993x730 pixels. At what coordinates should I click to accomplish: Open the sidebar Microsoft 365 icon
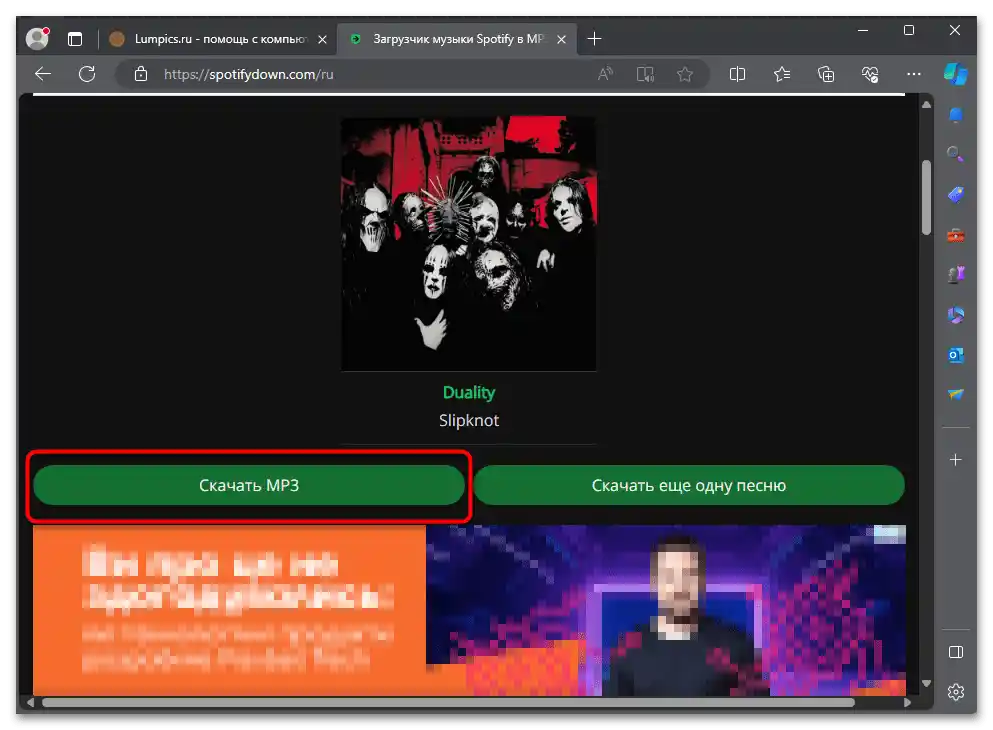click(956, 315)
